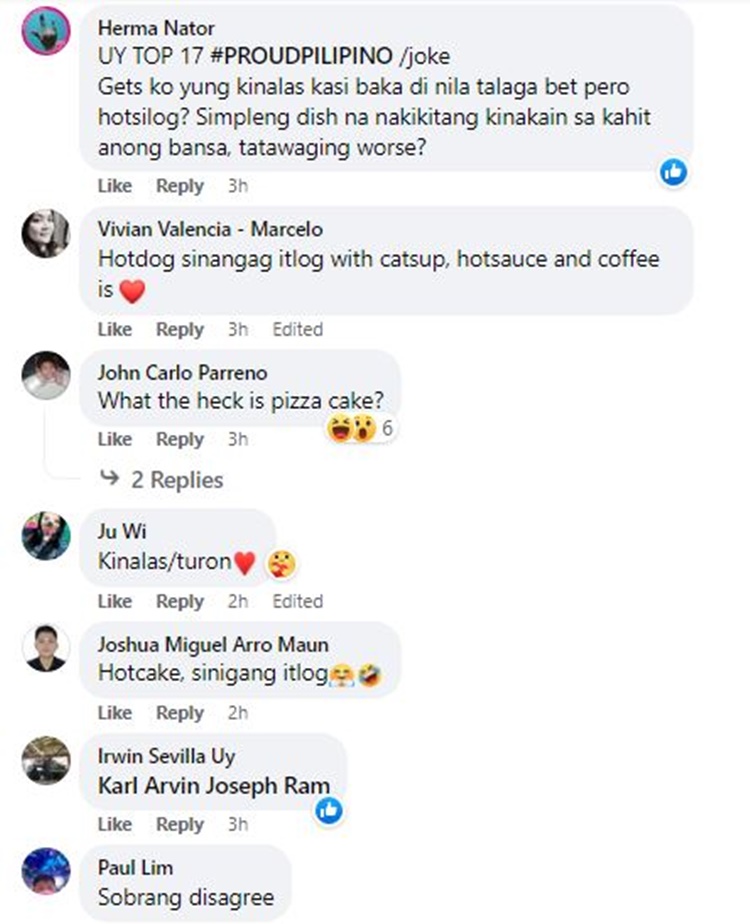Click Paul Lim's profile avatar

(x=46, y=870)
